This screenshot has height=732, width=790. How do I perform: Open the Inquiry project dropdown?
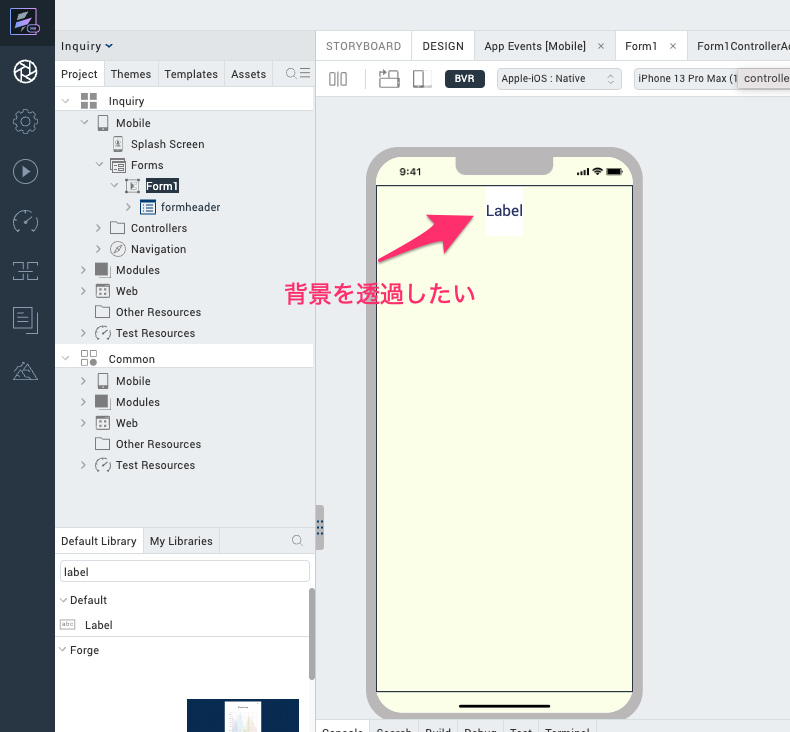point(87,46)
